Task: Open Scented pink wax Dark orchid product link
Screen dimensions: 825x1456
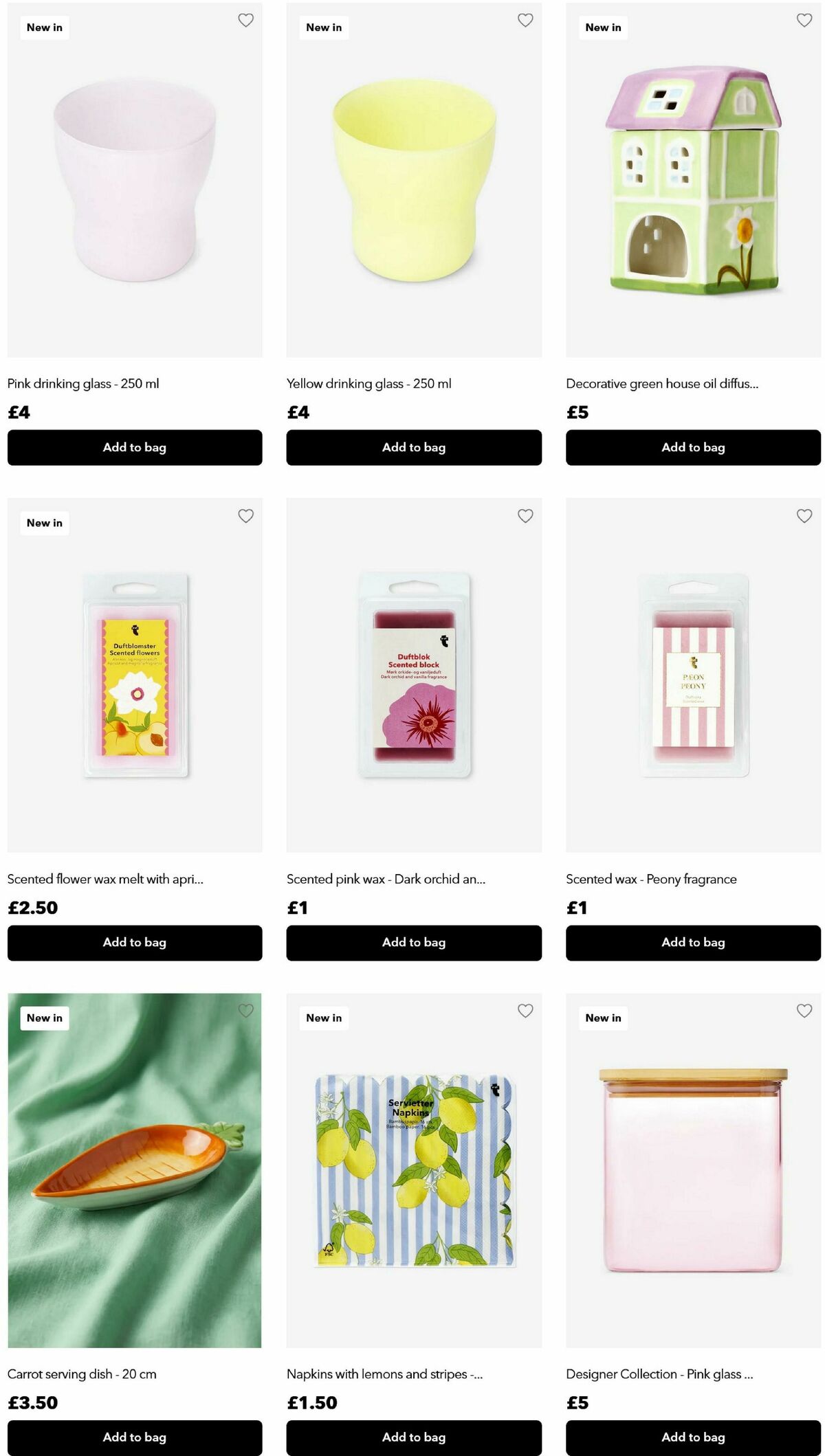Action: coord(386,879)
